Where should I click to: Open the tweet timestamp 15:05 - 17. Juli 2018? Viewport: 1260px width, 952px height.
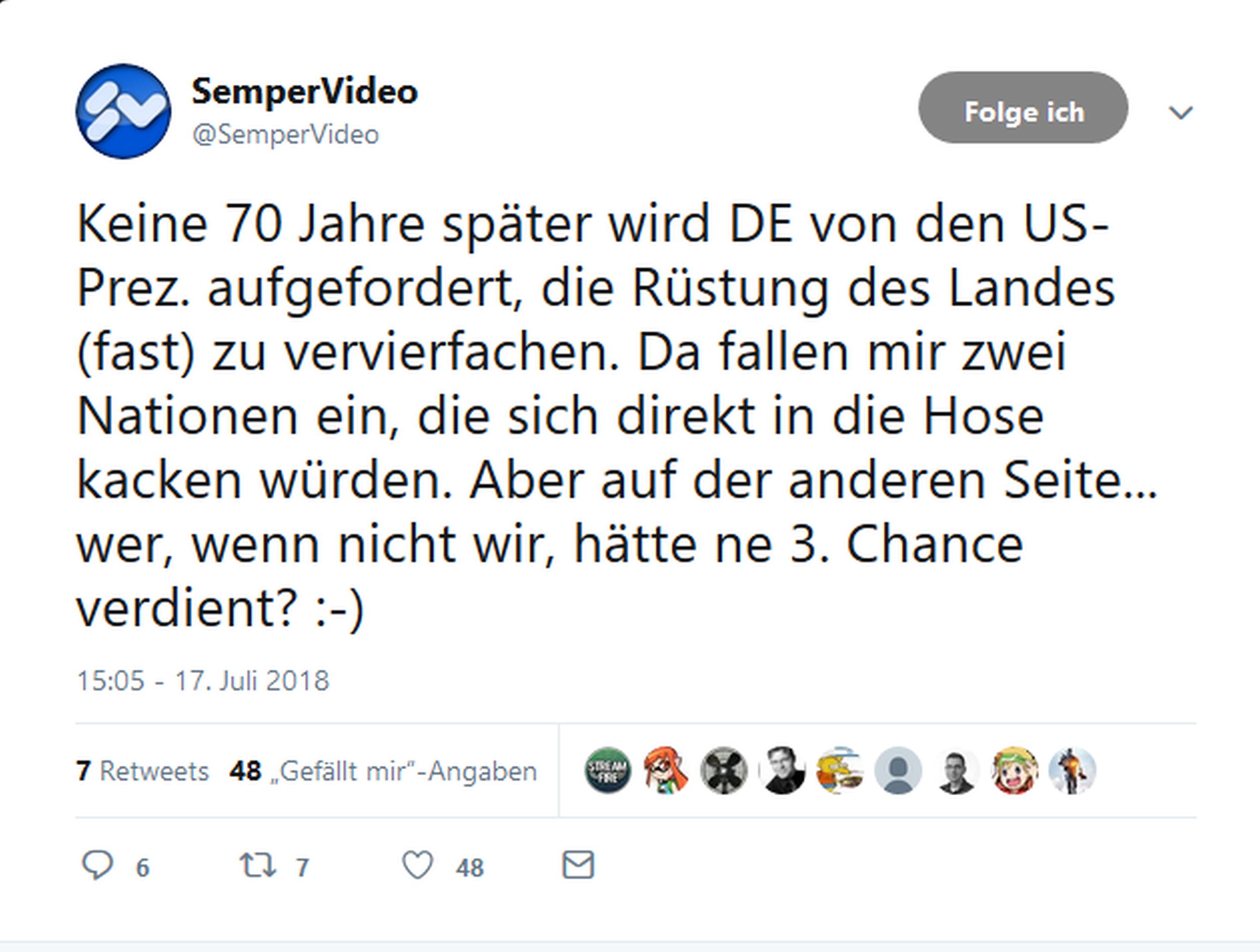[203, 681]
